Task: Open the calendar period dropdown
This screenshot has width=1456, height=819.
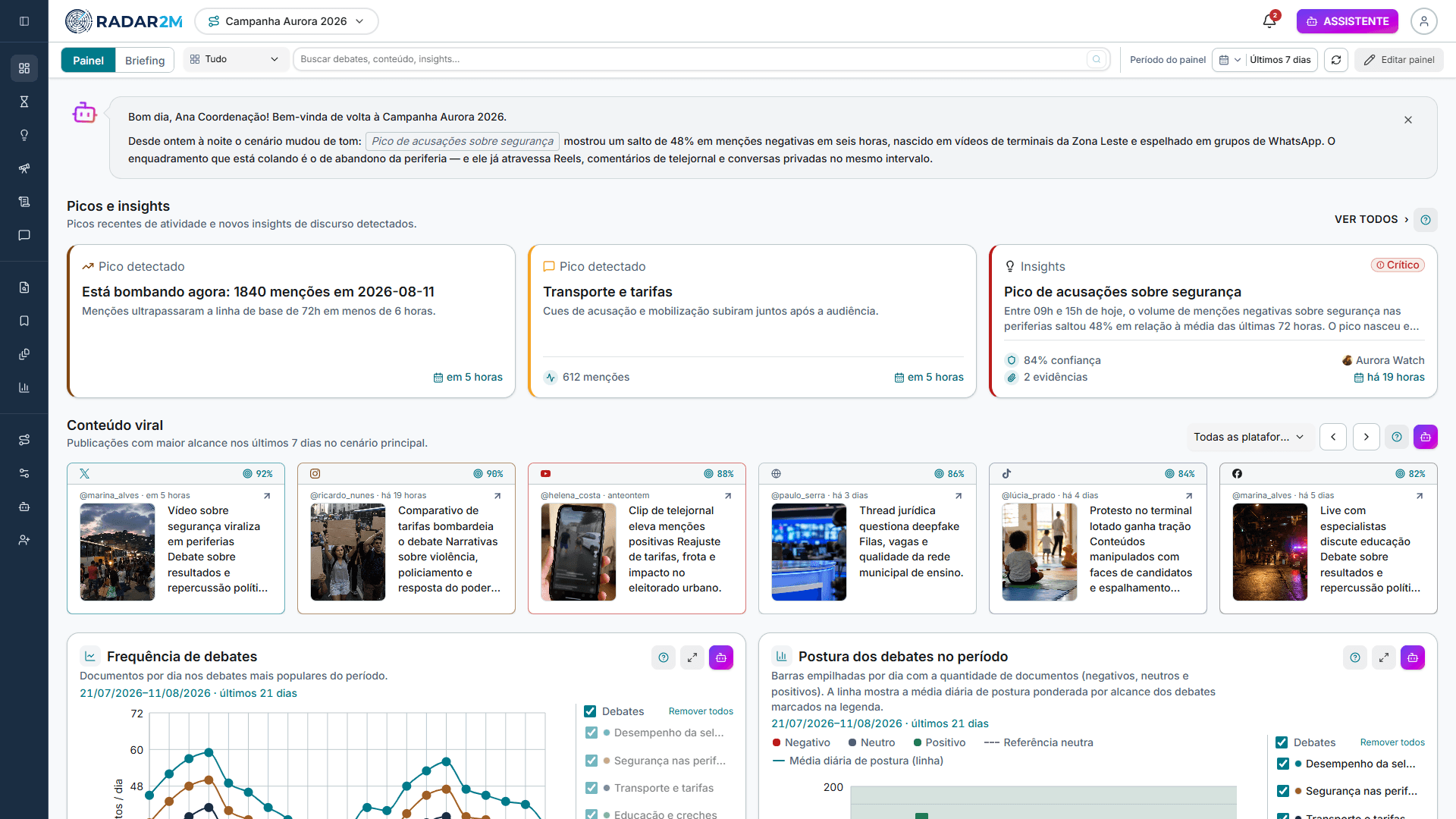Action: click(x=1229, y=60)
